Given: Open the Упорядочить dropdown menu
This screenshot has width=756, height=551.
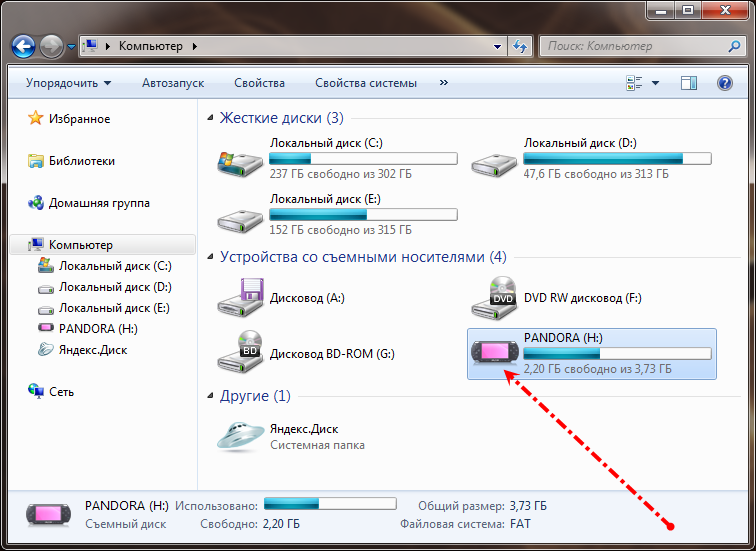Looking at the screenshot, I should (68, 83).
